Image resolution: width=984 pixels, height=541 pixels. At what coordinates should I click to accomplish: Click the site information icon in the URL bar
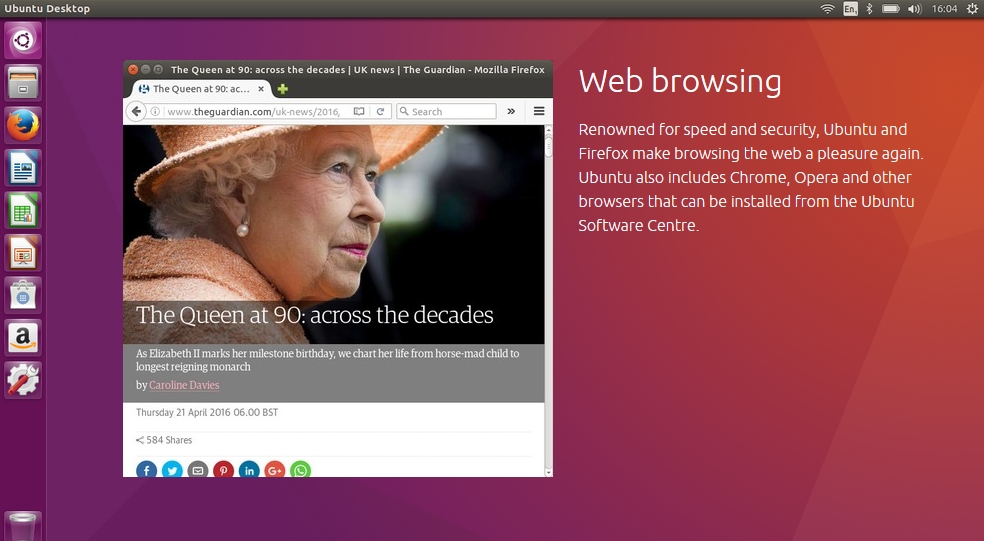tap(156, 111)
